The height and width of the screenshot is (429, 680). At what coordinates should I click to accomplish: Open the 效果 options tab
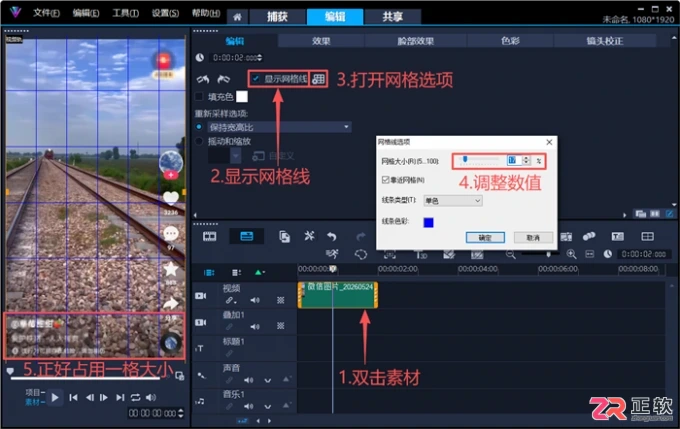(321, 41)
